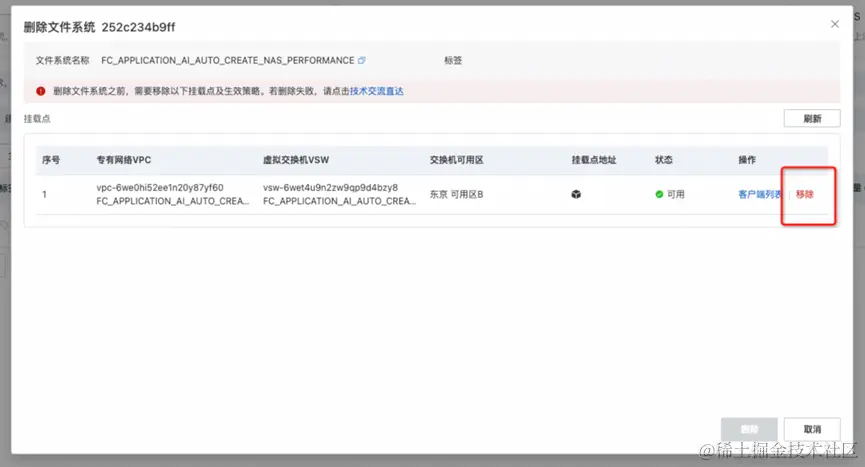Screen dimensions: 865x467
Task: Click the 序号 column header
Action: pos(51,160)
